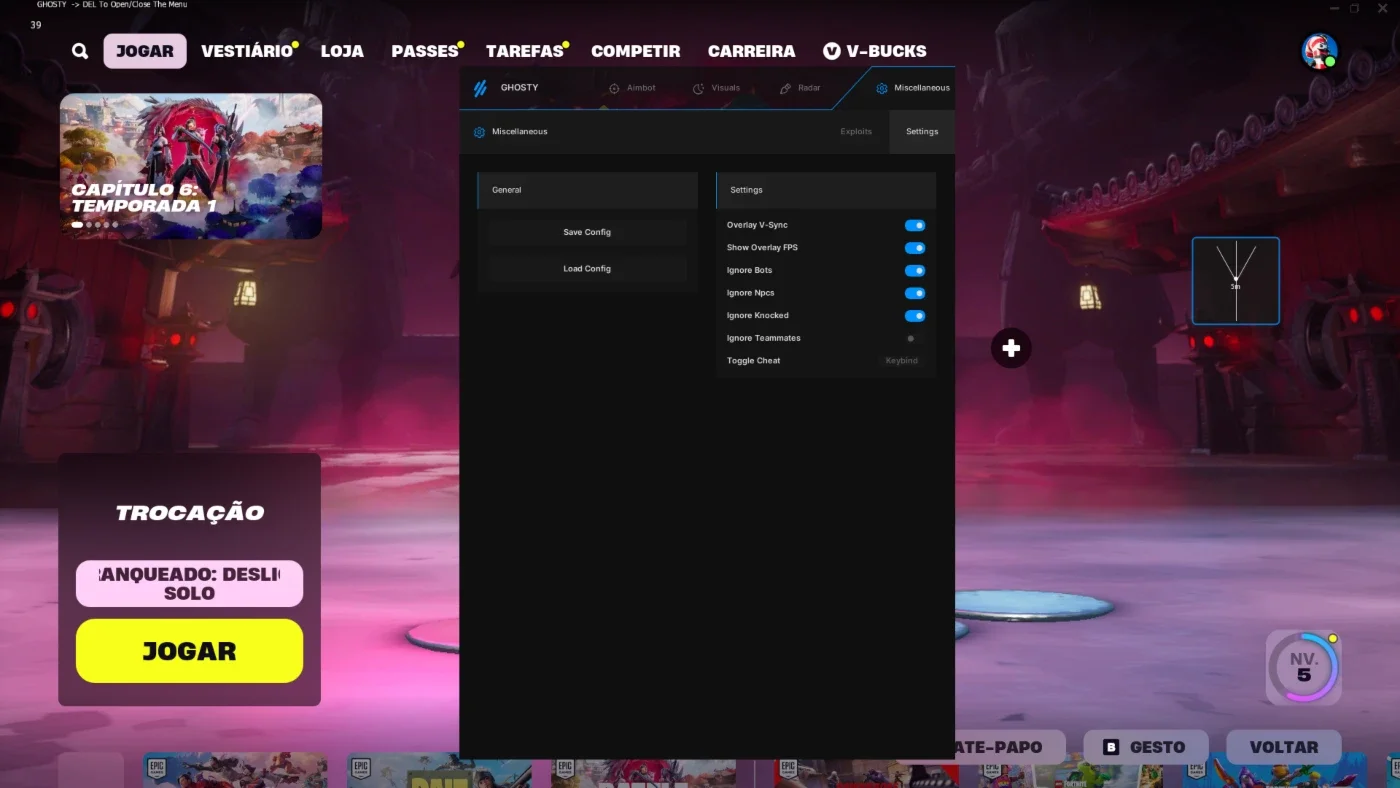Click the Miscellaneous gear icon in top tabs
Screen dimensions: 1400x788
coord(881,88)
